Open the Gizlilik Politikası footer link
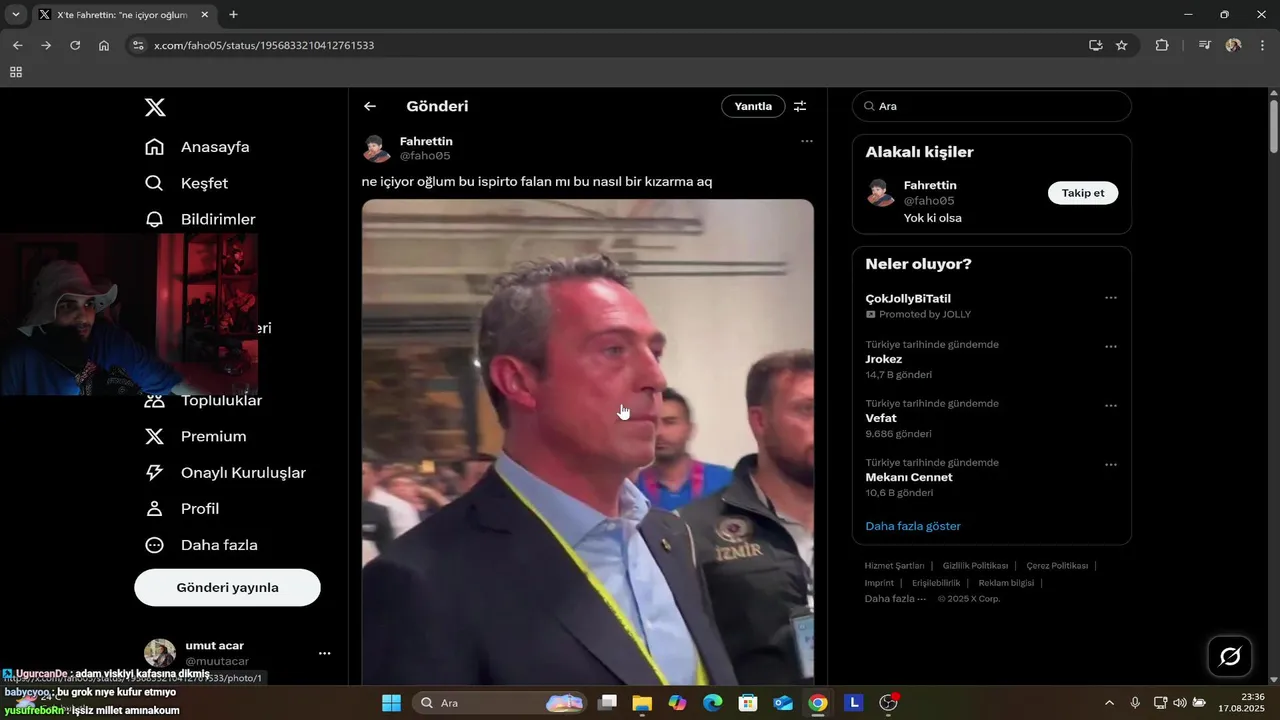Screen dimensions: 1280x720 coord(975,566)
